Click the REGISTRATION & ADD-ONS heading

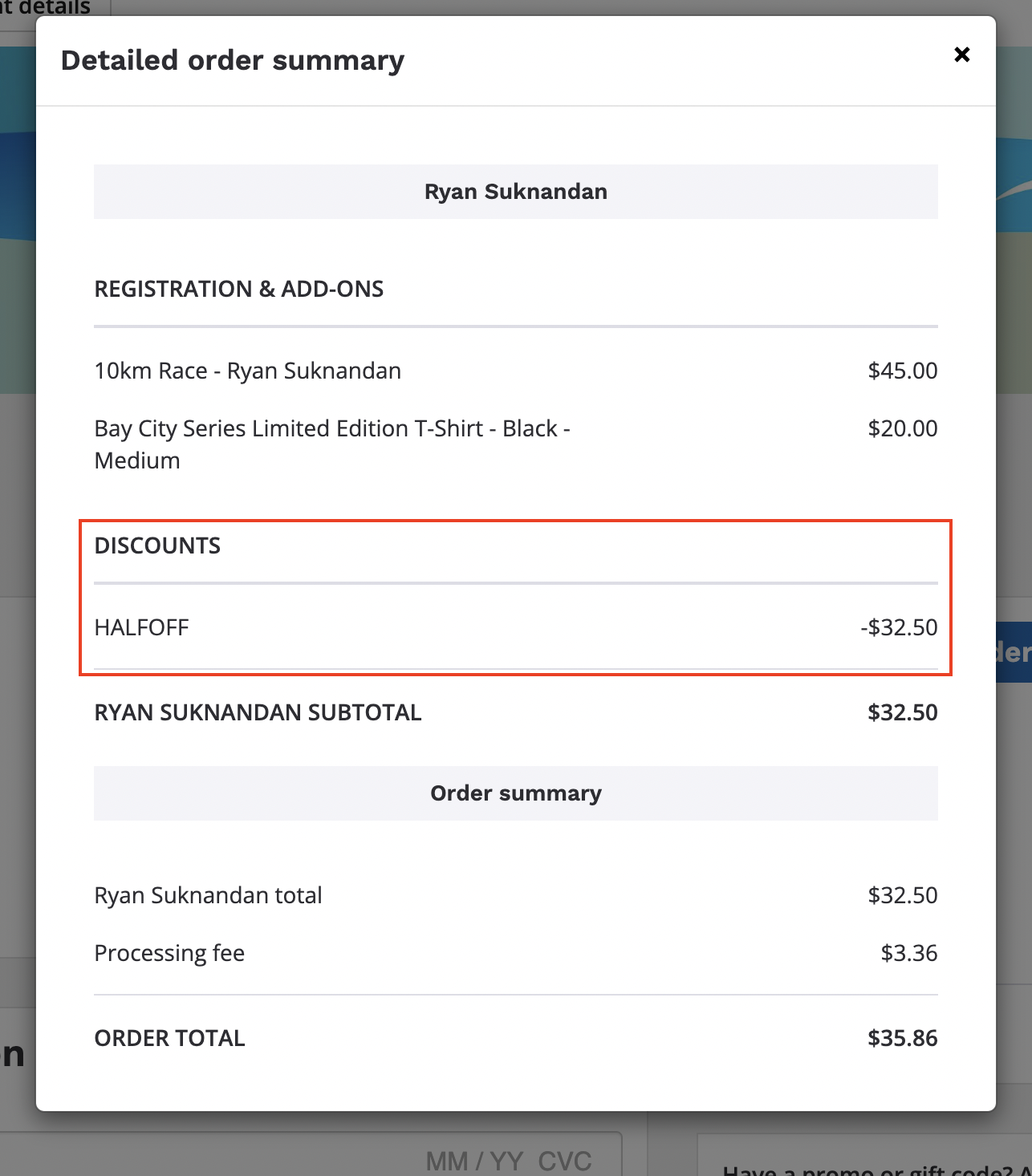coord(239,289)
